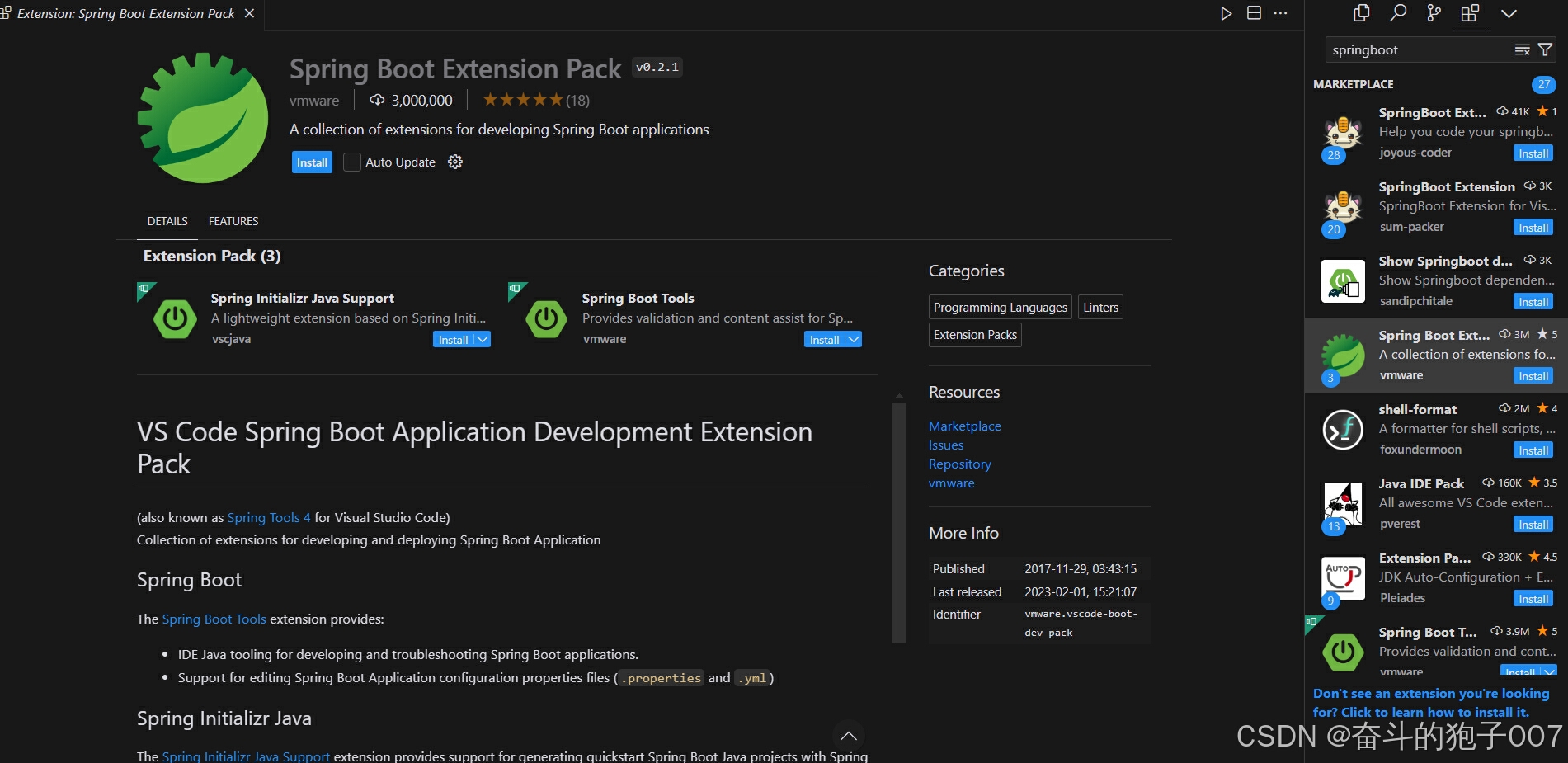
Task: Open the More Actions ellipsis menu
Action: (1280, 13)
